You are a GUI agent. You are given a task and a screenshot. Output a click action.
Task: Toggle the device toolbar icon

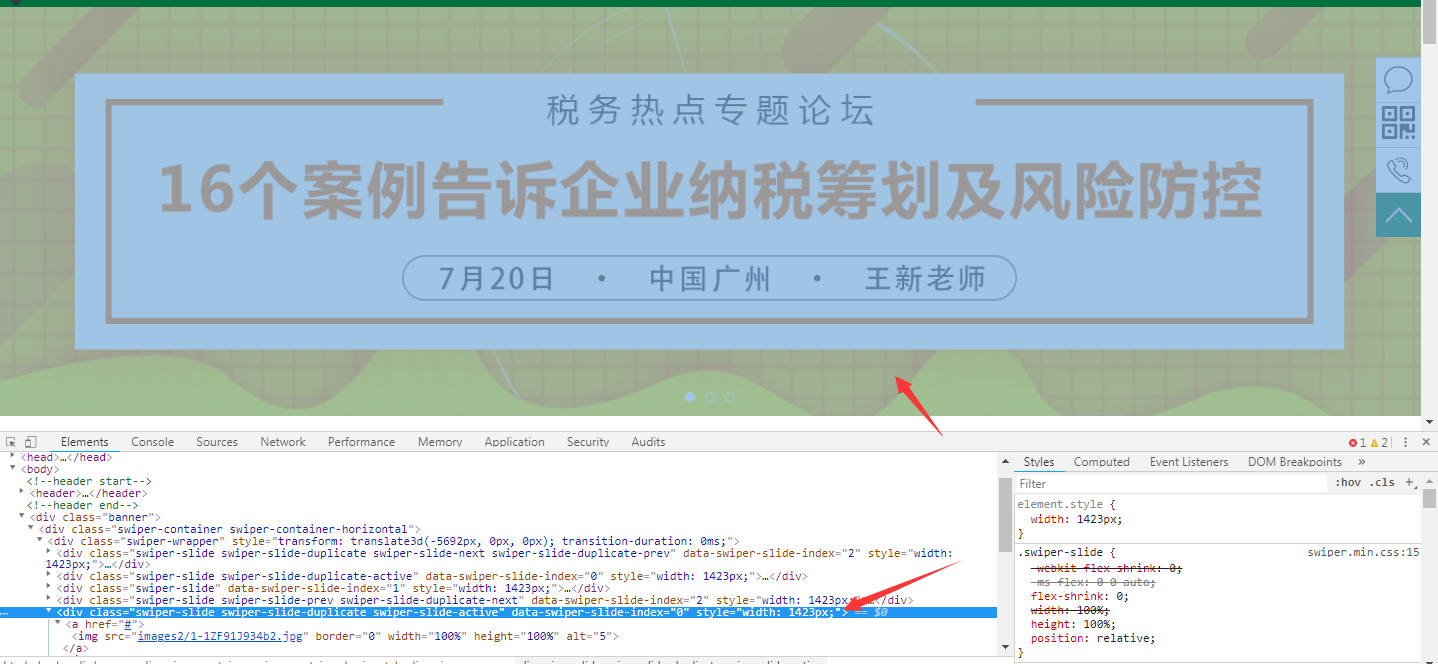click(x=31, y=441)
